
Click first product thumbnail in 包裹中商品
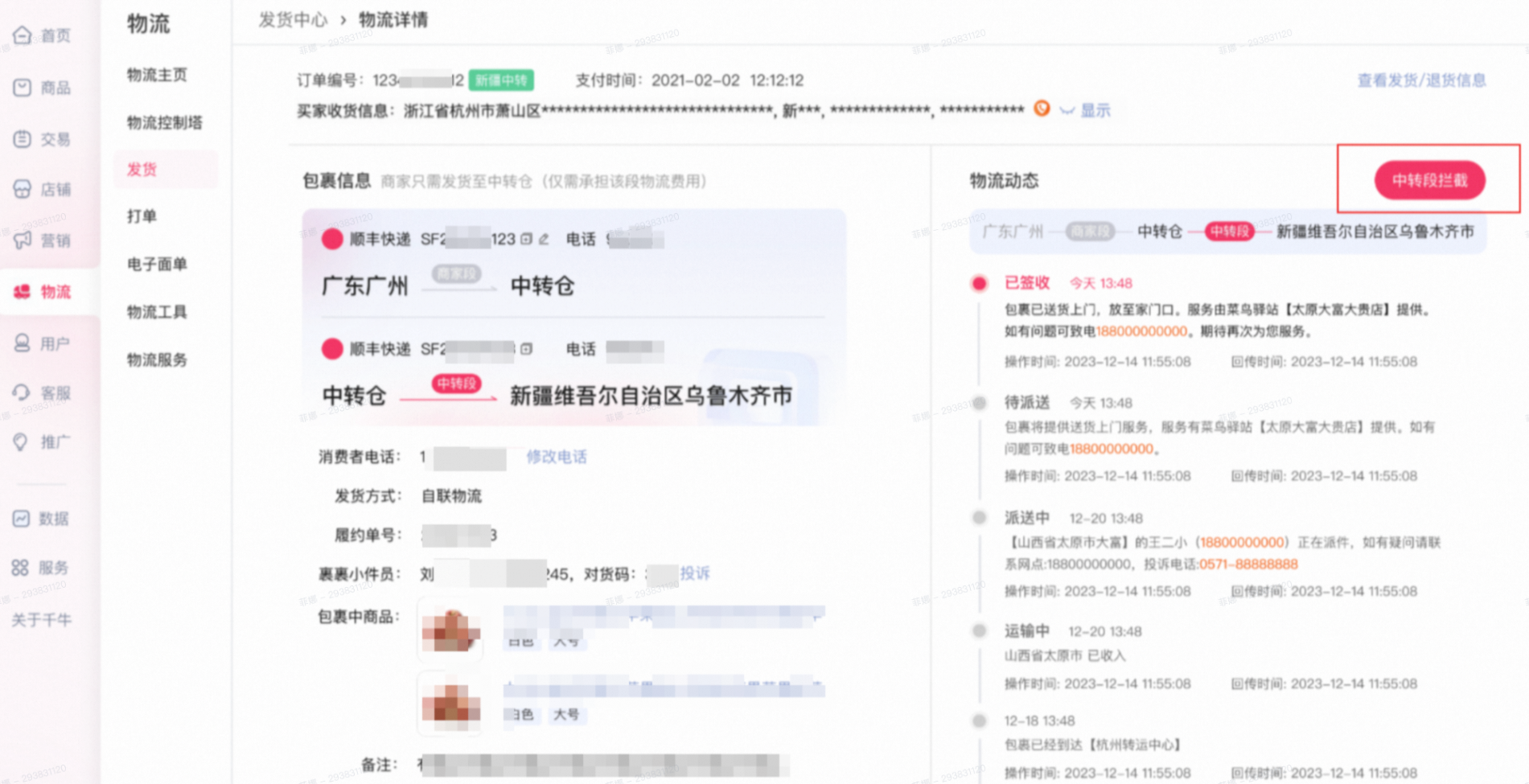click(x=450, y=631)
